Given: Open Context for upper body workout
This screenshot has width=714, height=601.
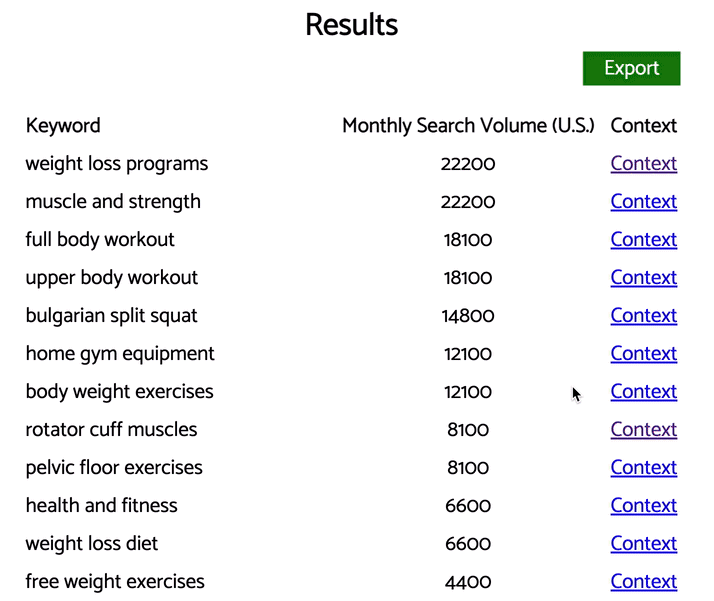Looking at the screenshot, I should click(x=643, y=278).
